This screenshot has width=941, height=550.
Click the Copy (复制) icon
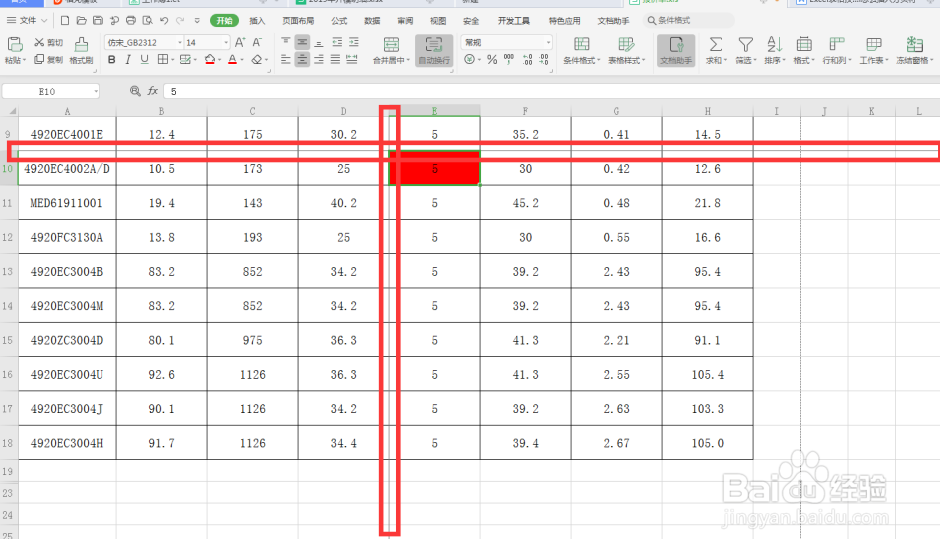click(39, 59)
